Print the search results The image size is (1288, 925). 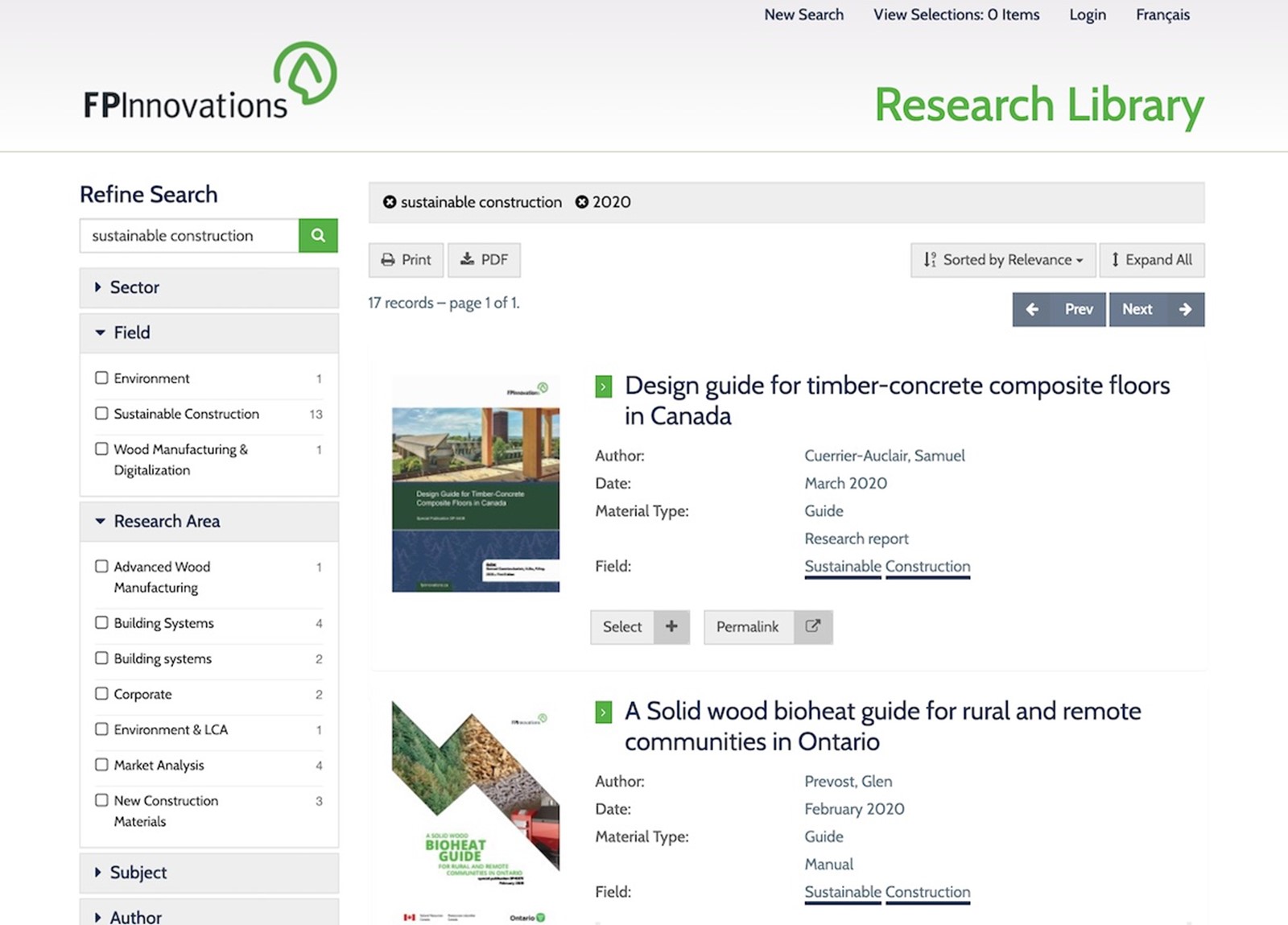406,260
